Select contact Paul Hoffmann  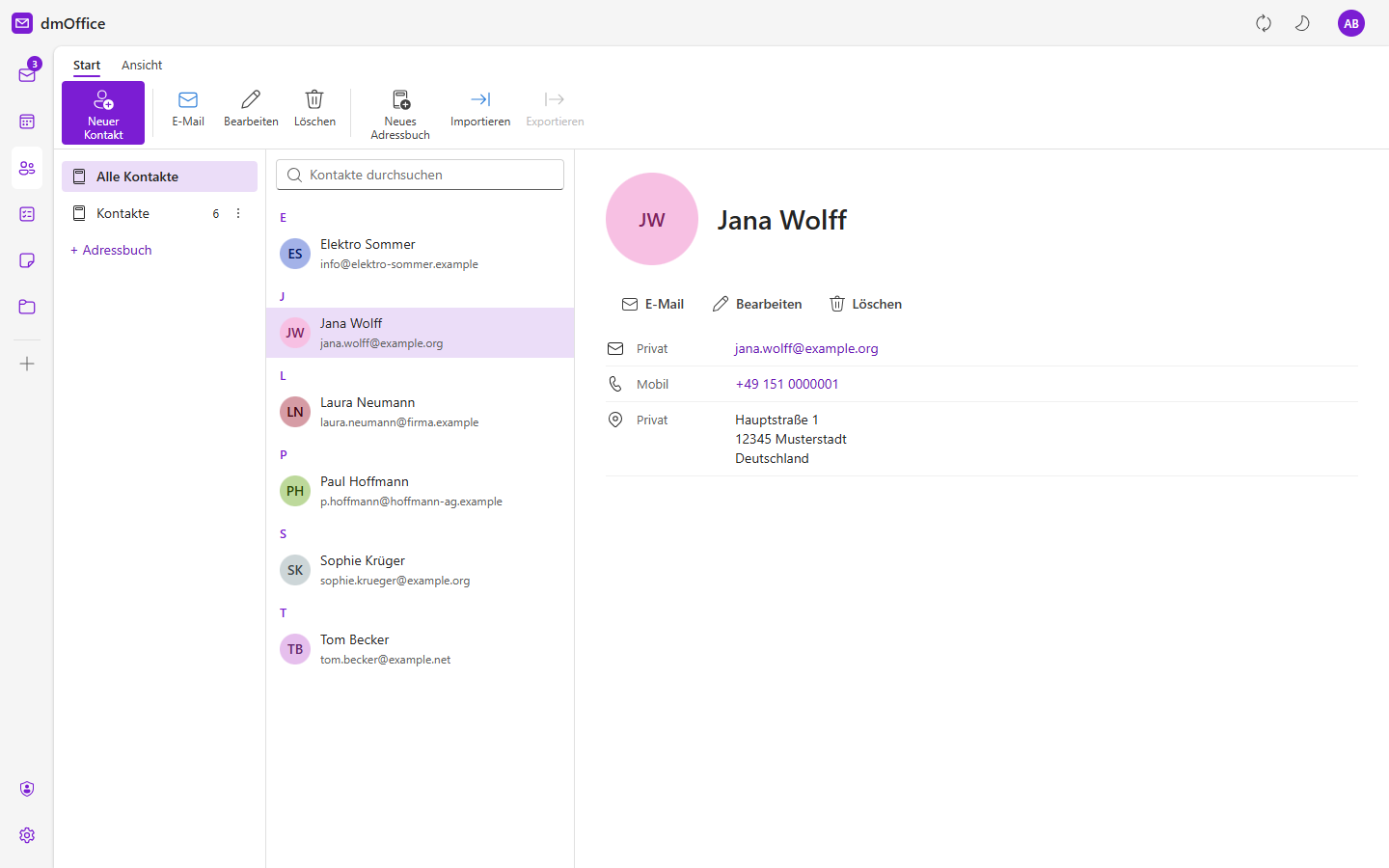(420, 491)
